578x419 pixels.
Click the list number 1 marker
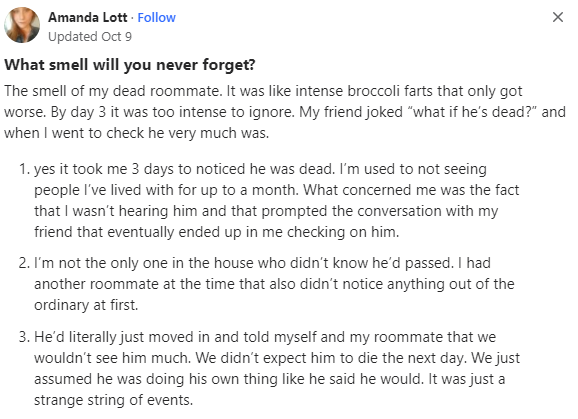pyautogui.click(x=24, y=169)
